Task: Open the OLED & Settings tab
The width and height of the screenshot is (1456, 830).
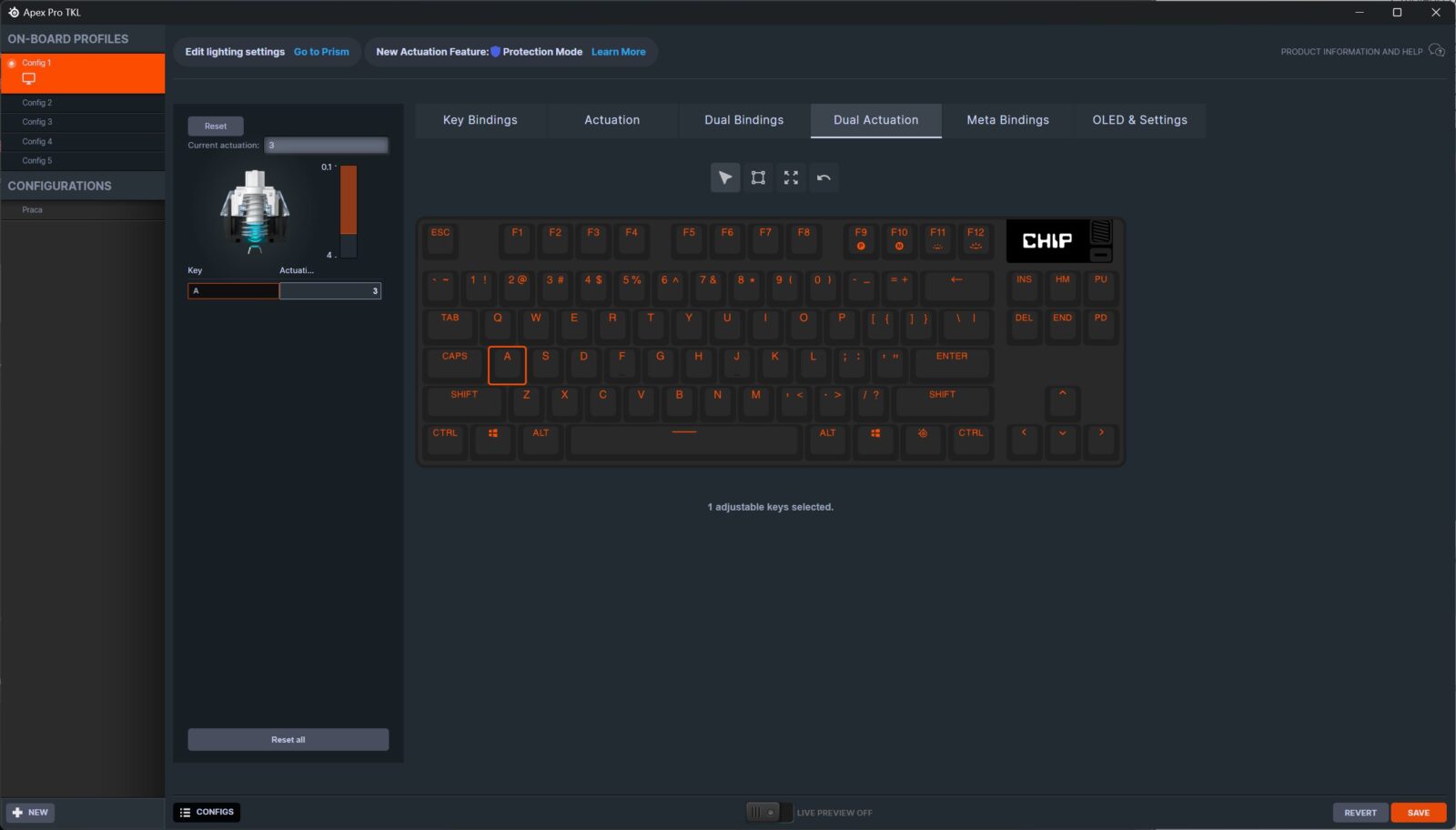Action: coord(1139,120)
